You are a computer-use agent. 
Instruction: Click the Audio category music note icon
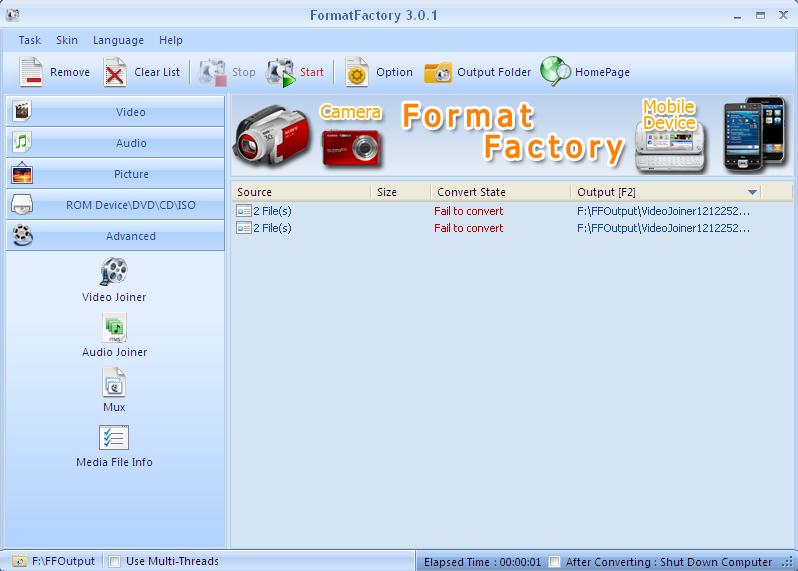coord(22,142)
